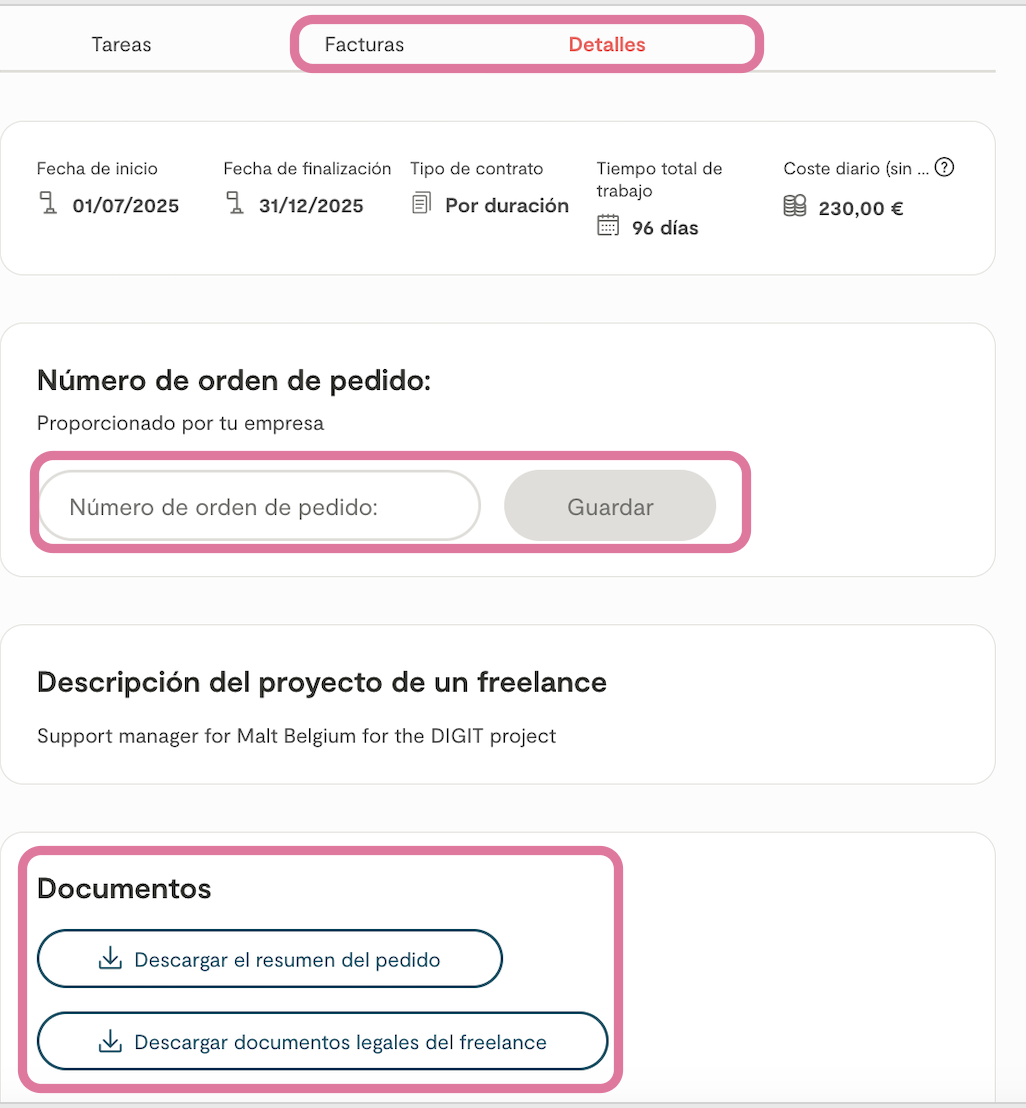Click the Número de orden de pedido heading

(234, 380)
